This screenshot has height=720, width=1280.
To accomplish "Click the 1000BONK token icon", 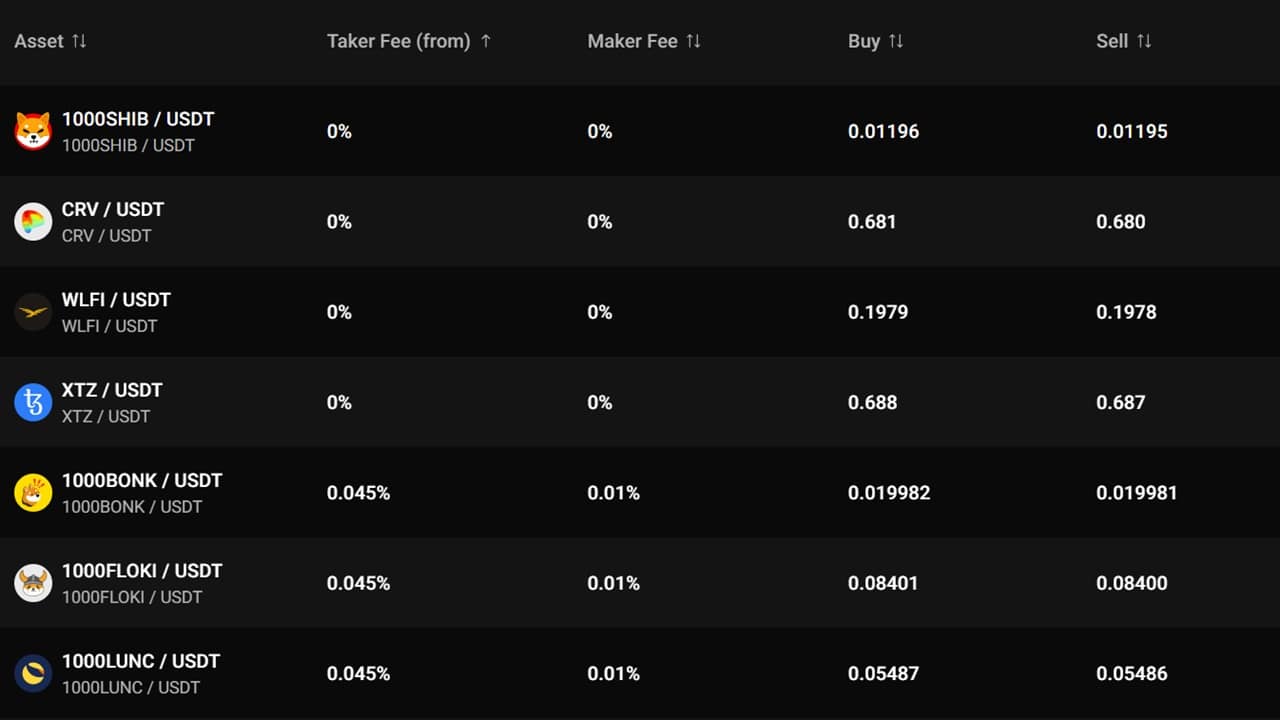I will point(33,492).
